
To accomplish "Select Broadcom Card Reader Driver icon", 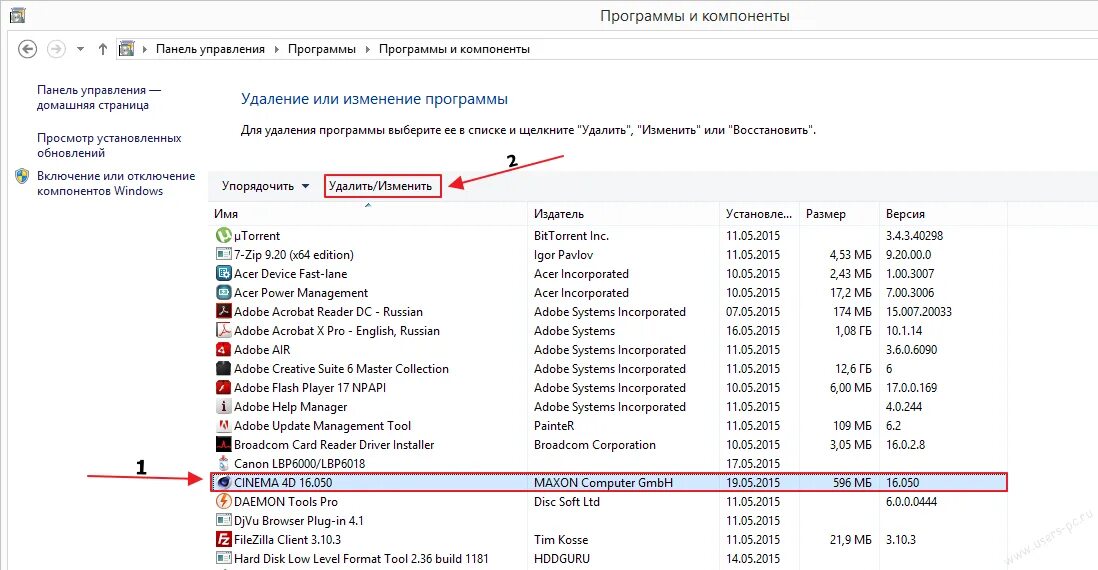I will click(223, 444).
